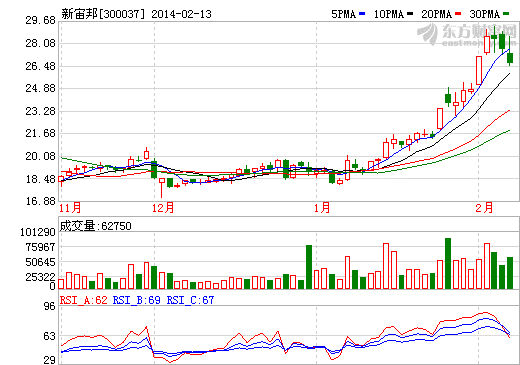Screen dimensions: 520x365
Task: Click the 96 RSI axis label
Action: coord(50,306)
